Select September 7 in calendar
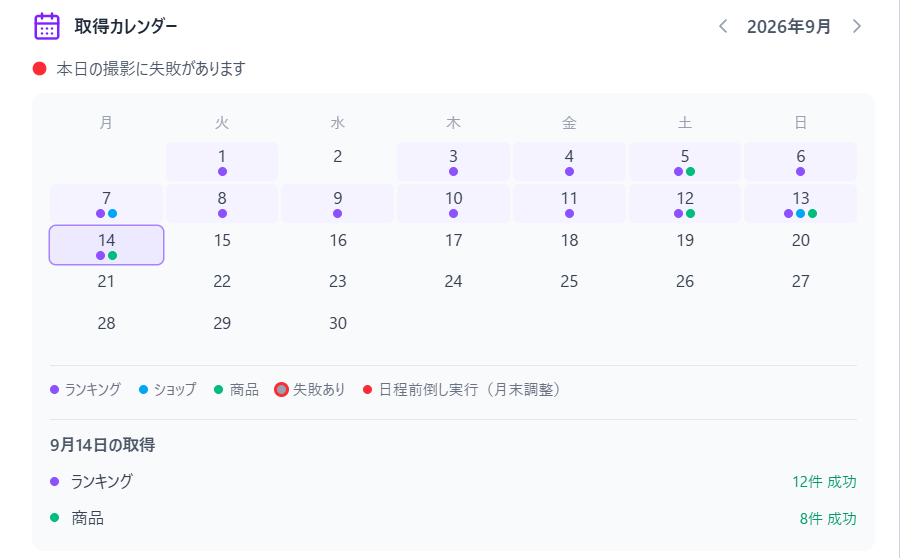Screen dimensions: 900x558 pos(106,204)
